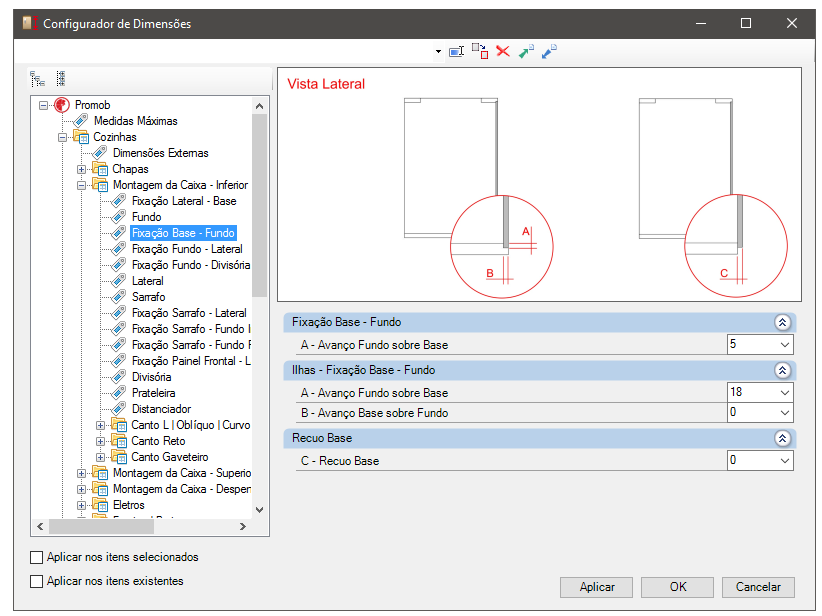
Task: Select Fixação Lateral - Base item
Action: pyautogui.click(x=184, y=201)
